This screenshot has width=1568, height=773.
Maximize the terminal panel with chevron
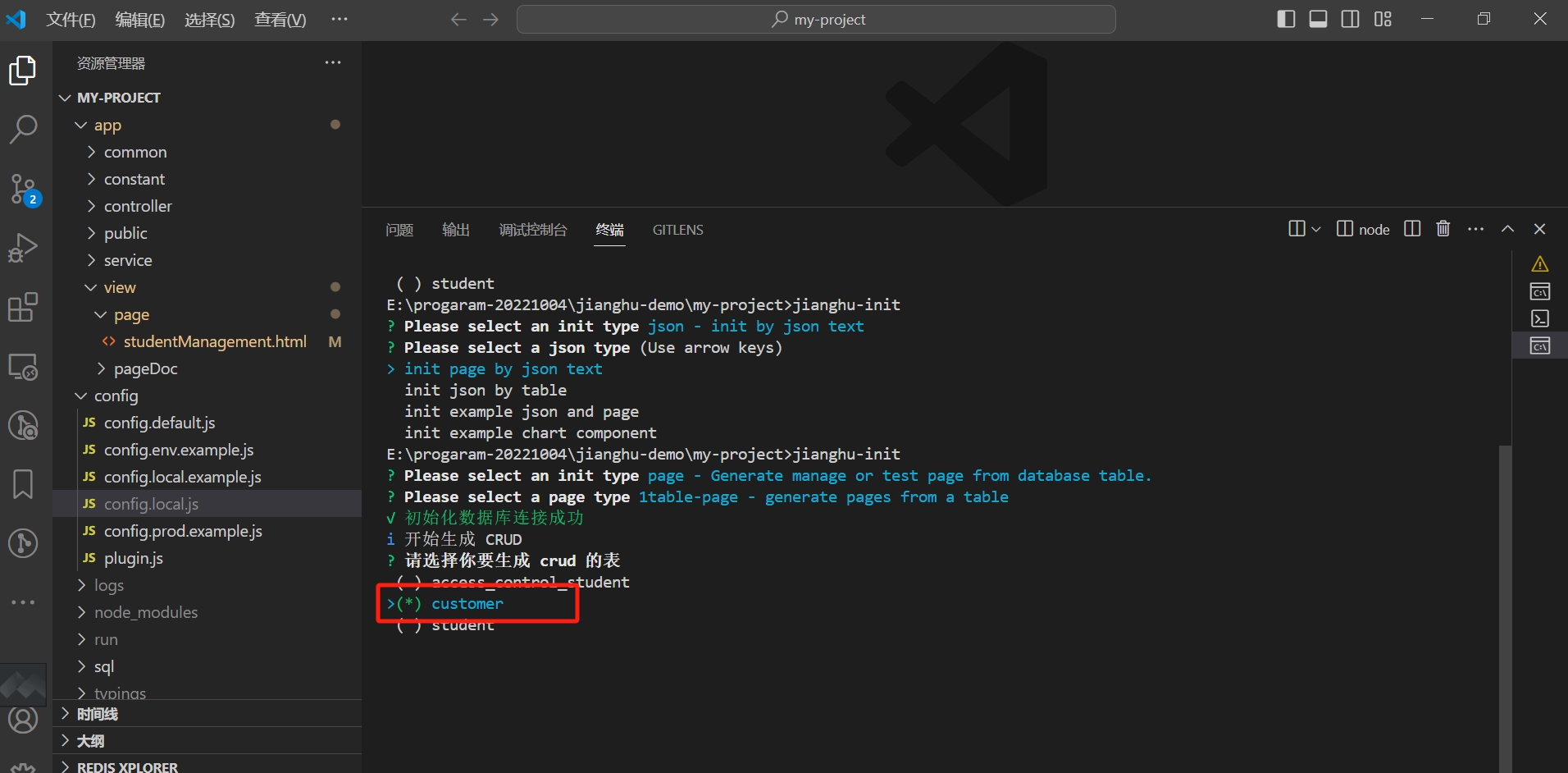(1507, 229)
